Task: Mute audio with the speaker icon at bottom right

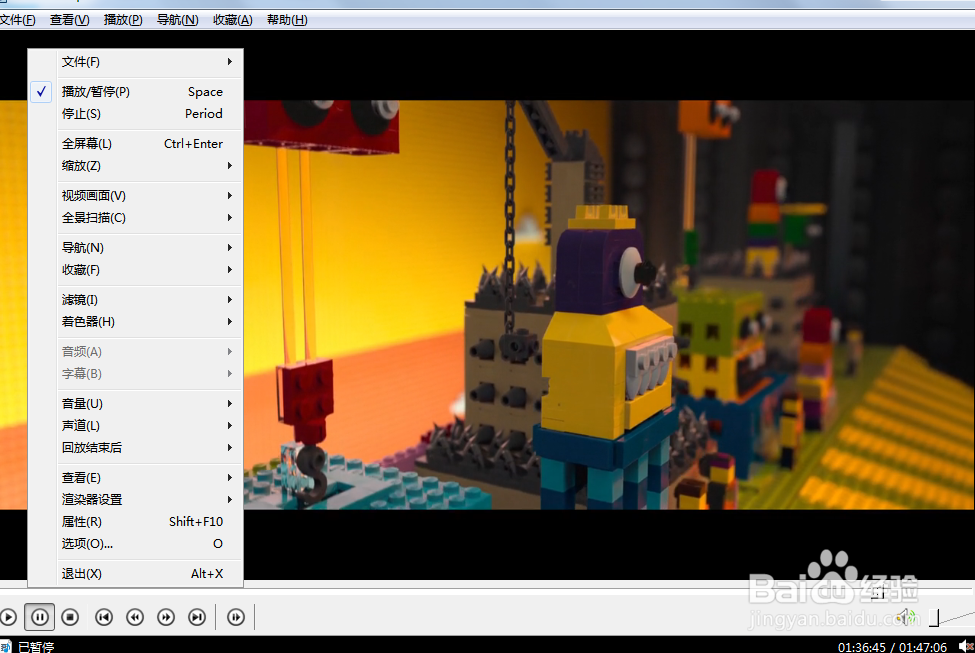Action: pos(907,617)
